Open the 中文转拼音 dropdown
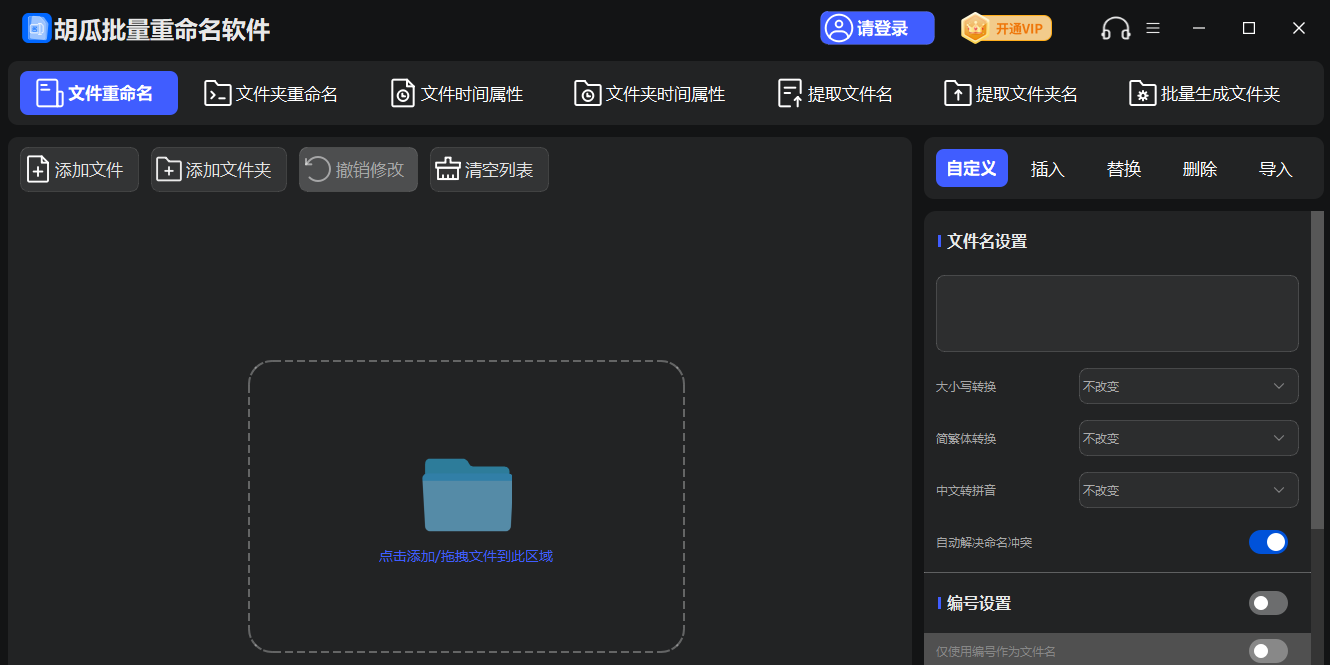This screenshot has width=1330, height=665. point(1188,489)
